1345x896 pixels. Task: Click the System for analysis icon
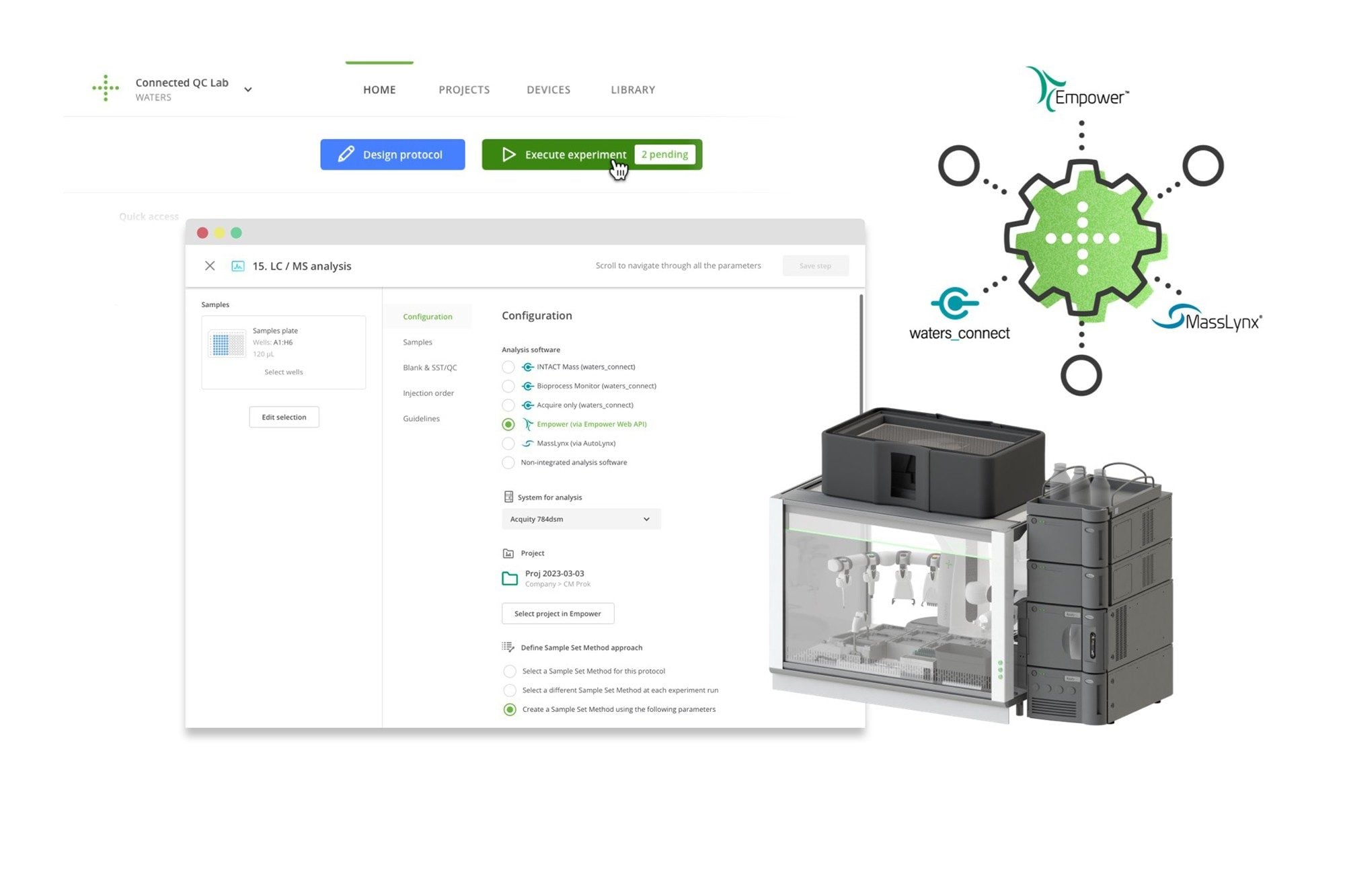tap(508, 497)
